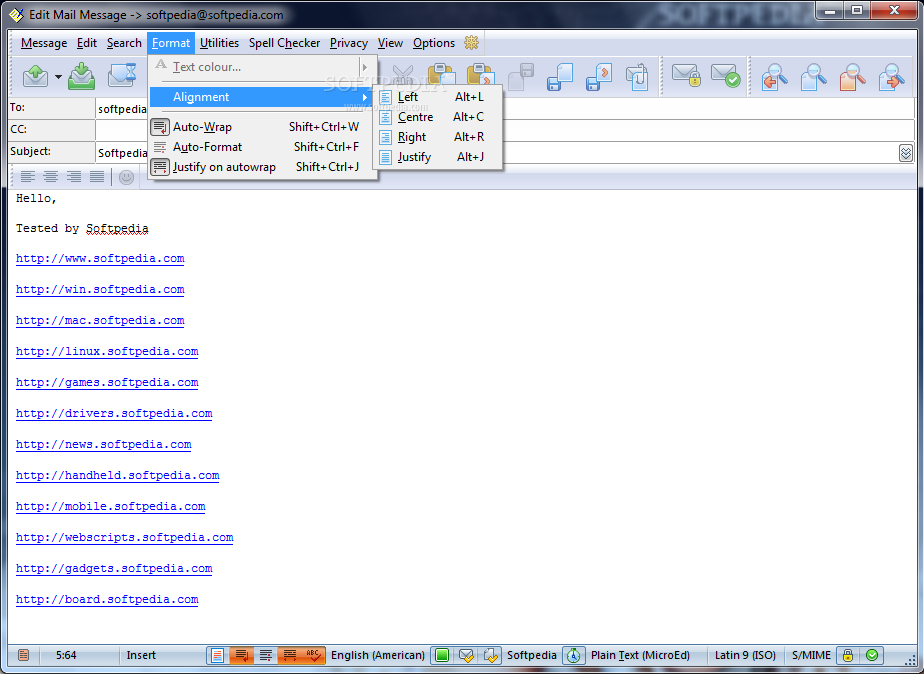Click the paperclip attachment toolbar icon

click(638, 77)
